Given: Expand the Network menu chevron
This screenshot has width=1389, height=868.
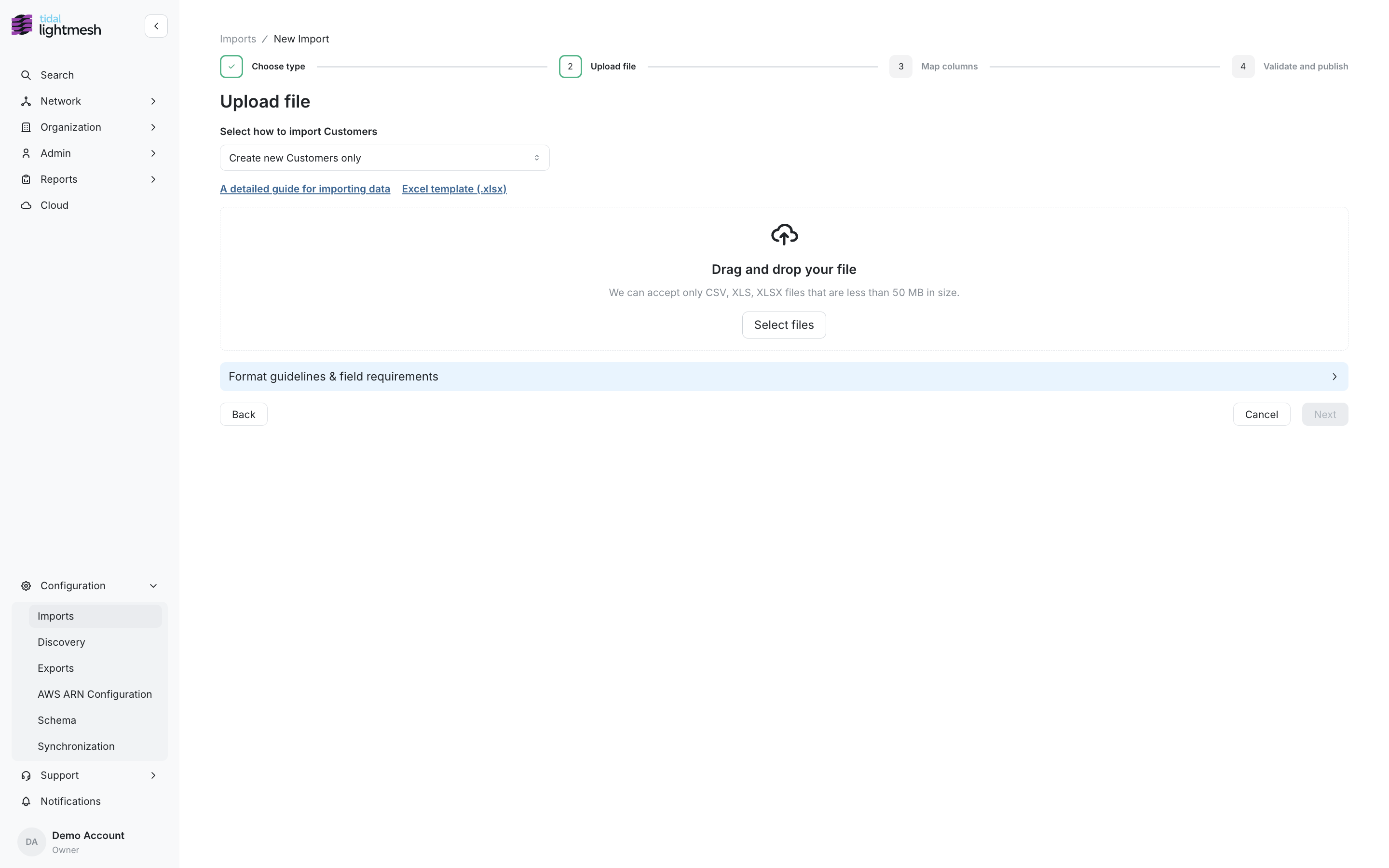Looking at the screenshot, I should (153, 101).
